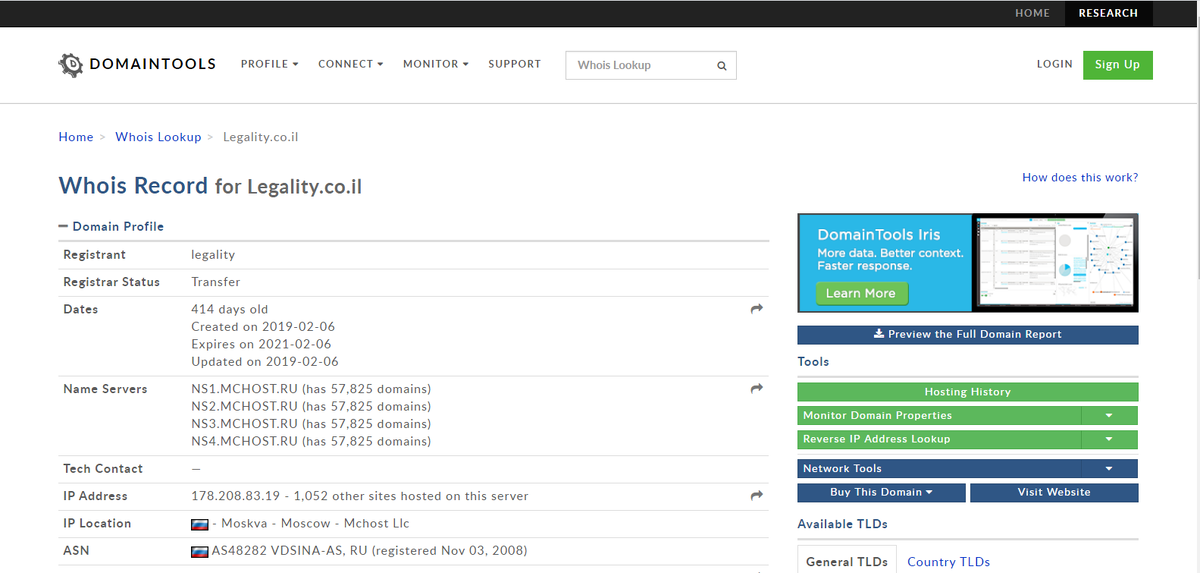Open Whois Lookup breadcrumb link
Image resolution: width=1200 pixels, height=573 pixels.
158,137
